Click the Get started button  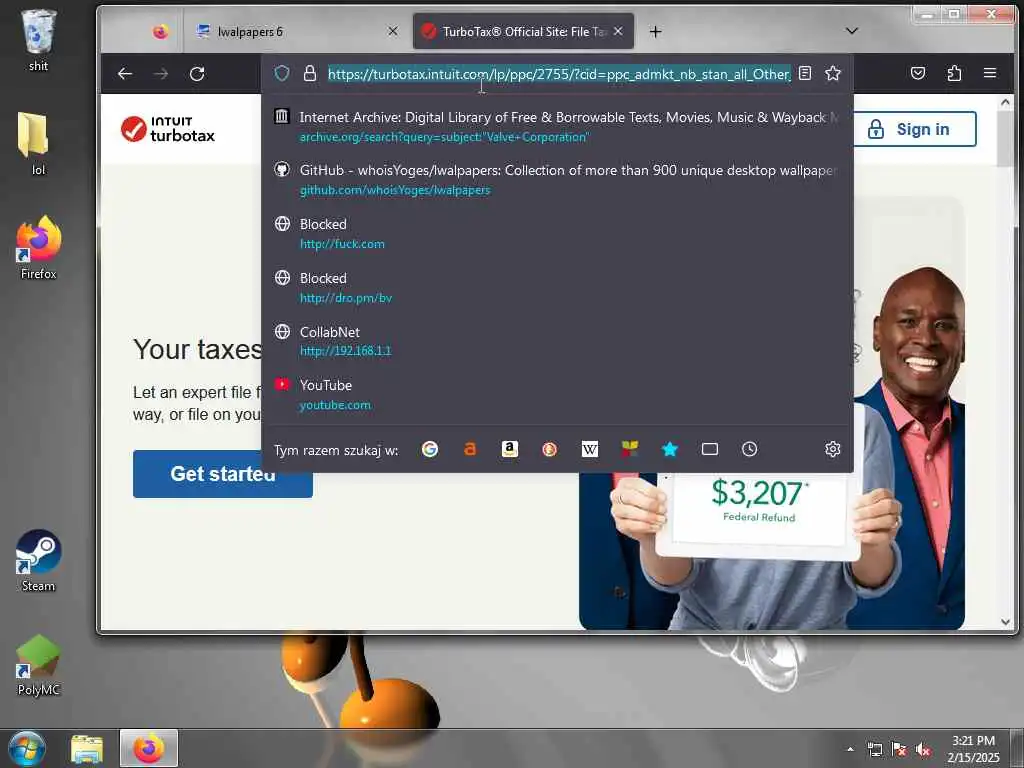pyautogui.click(x=223, y=474)
